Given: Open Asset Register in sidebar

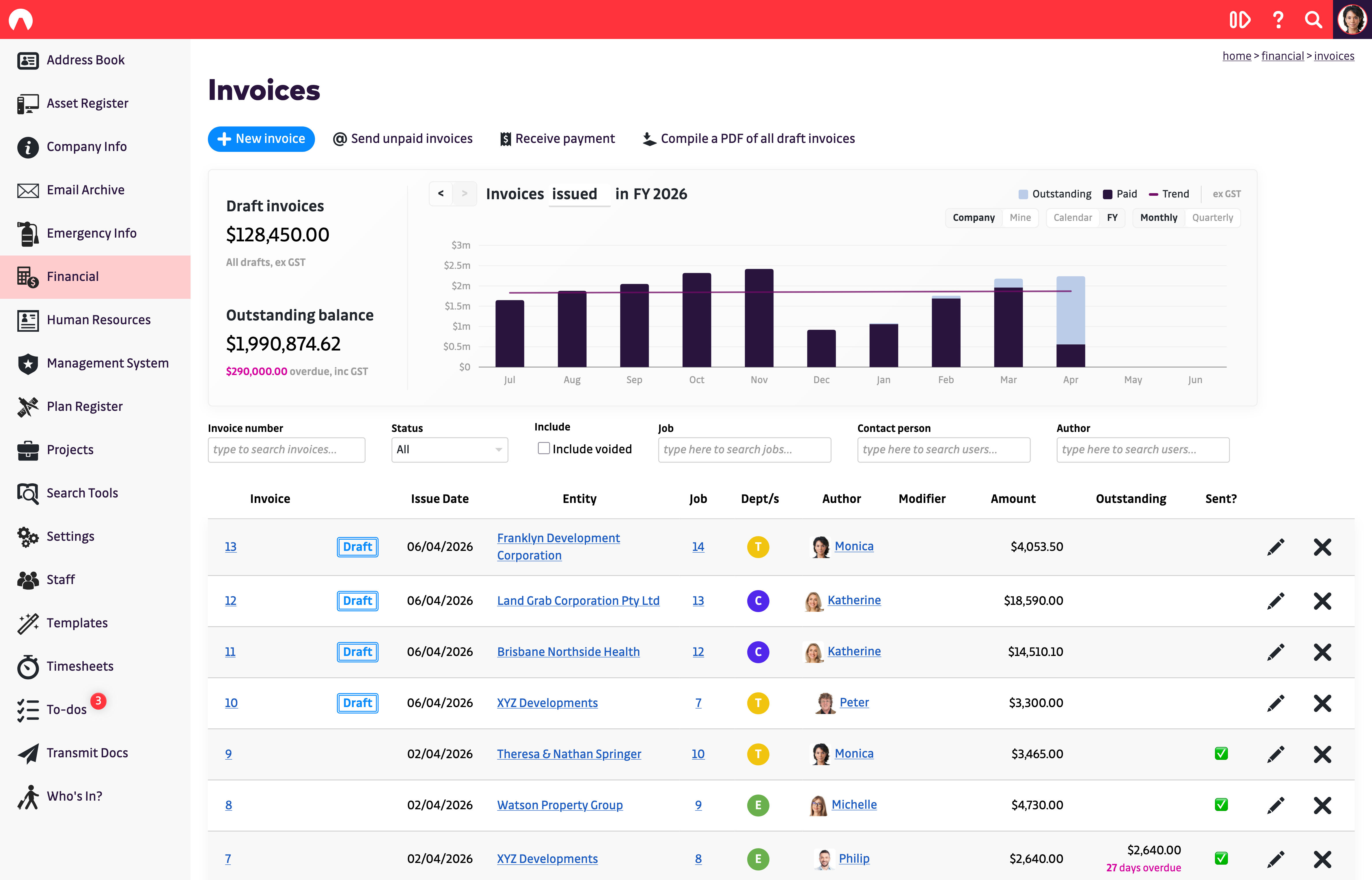Looking at the screenshot, I should tap(87, 103).
